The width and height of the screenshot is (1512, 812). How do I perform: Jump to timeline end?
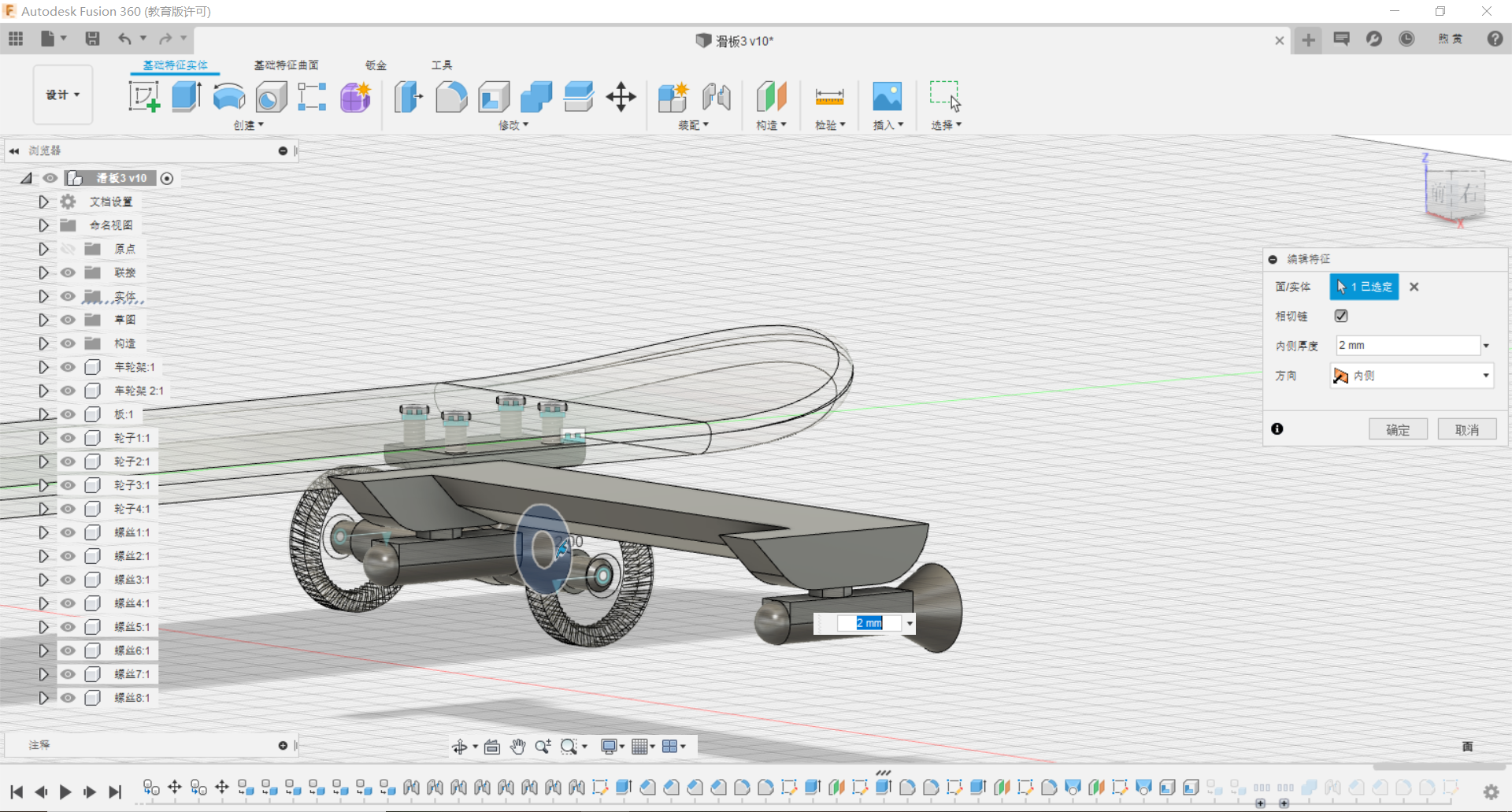[x=115, y=792]
